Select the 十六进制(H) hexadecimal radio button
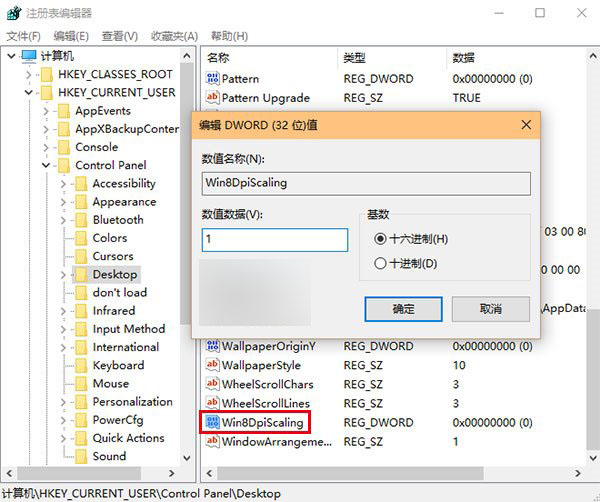The image size is (600, 502). pos(380,239)
